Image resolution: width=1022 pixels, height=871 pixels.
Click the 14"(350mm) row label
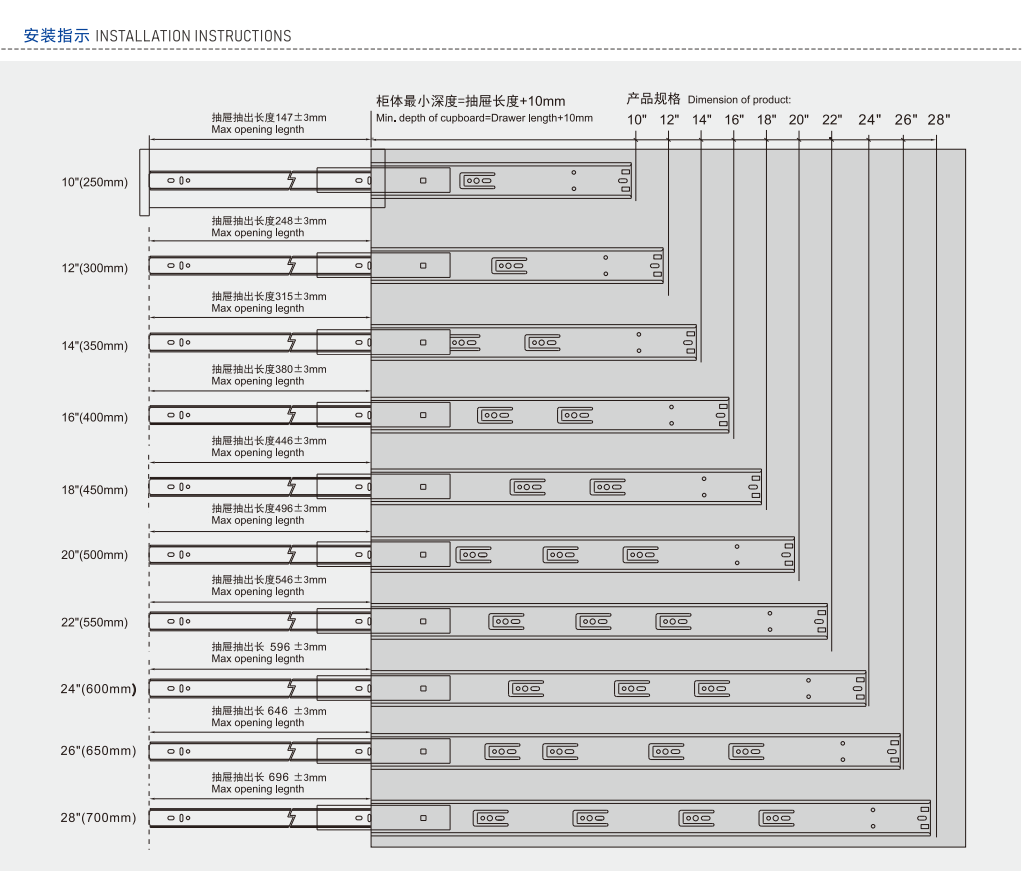tap(95, 346)
